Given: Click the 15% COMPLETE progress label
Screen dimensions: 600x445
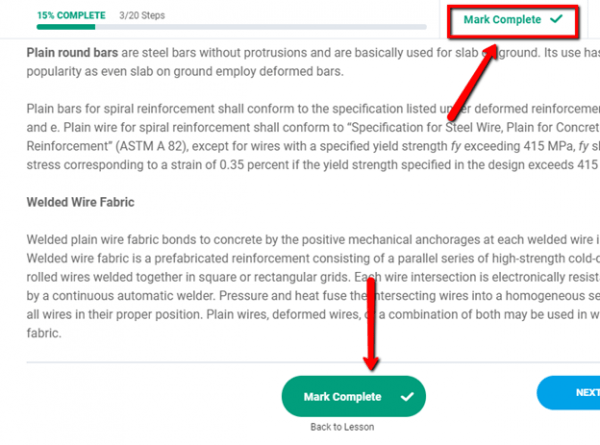Looking at the screenshot, I should point(69,17).
